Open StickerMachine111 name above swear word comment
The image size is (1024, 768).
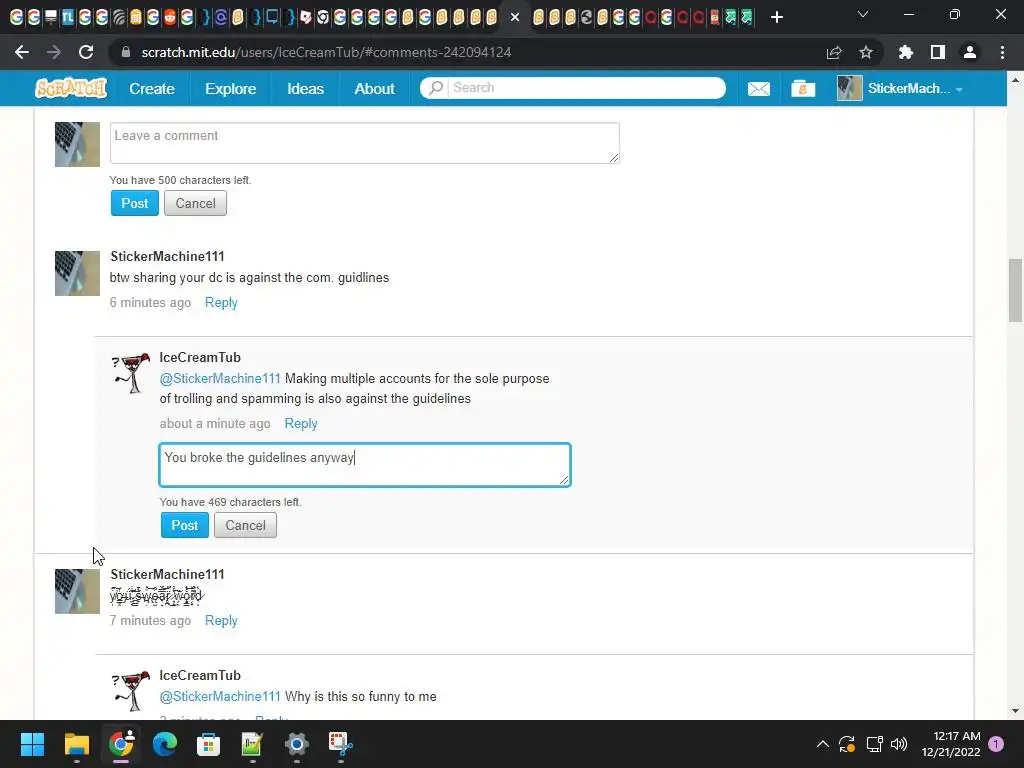coord(167,574)
